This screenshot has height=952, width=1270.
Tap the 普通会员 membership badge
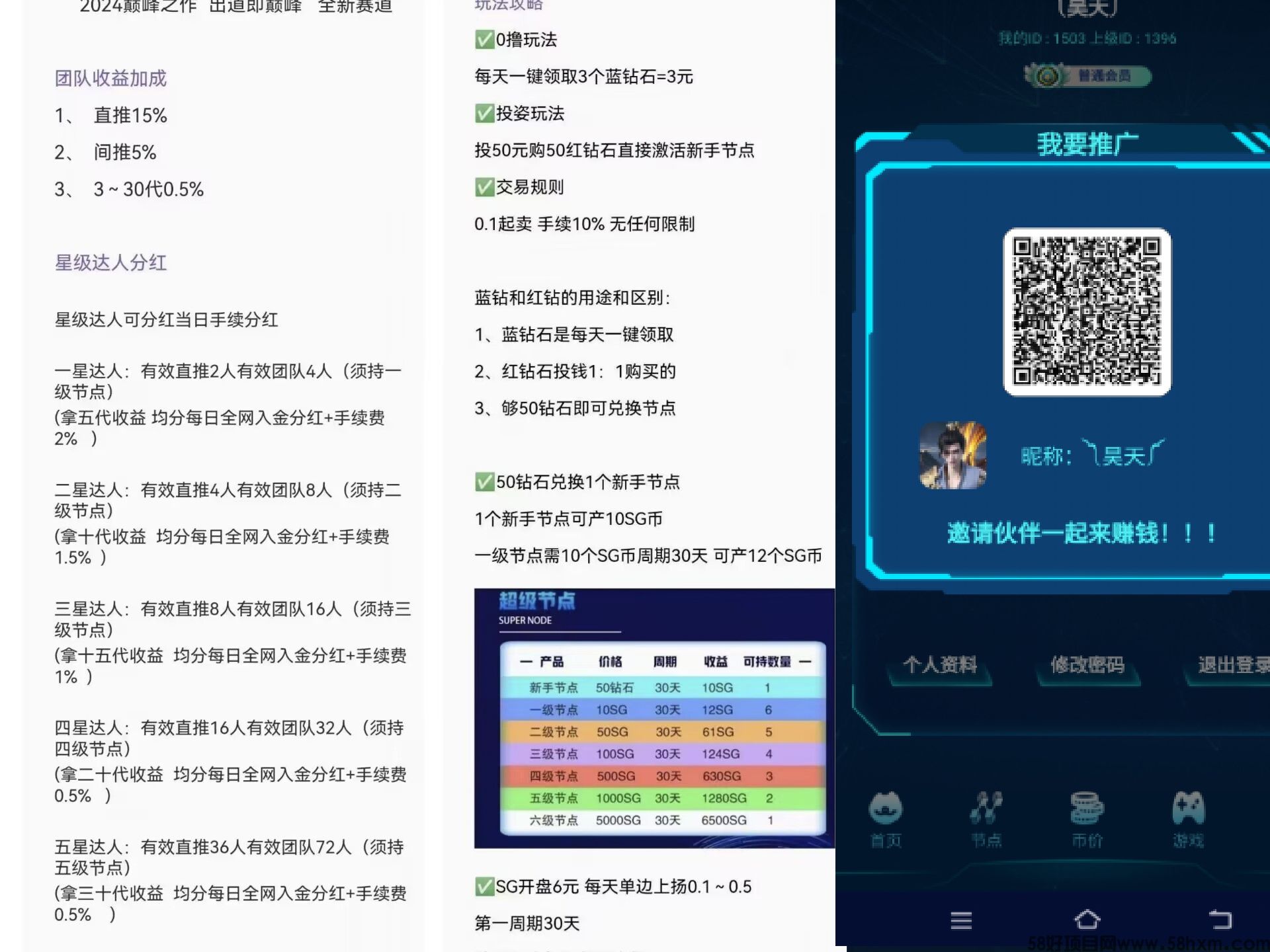[1087, 76]
